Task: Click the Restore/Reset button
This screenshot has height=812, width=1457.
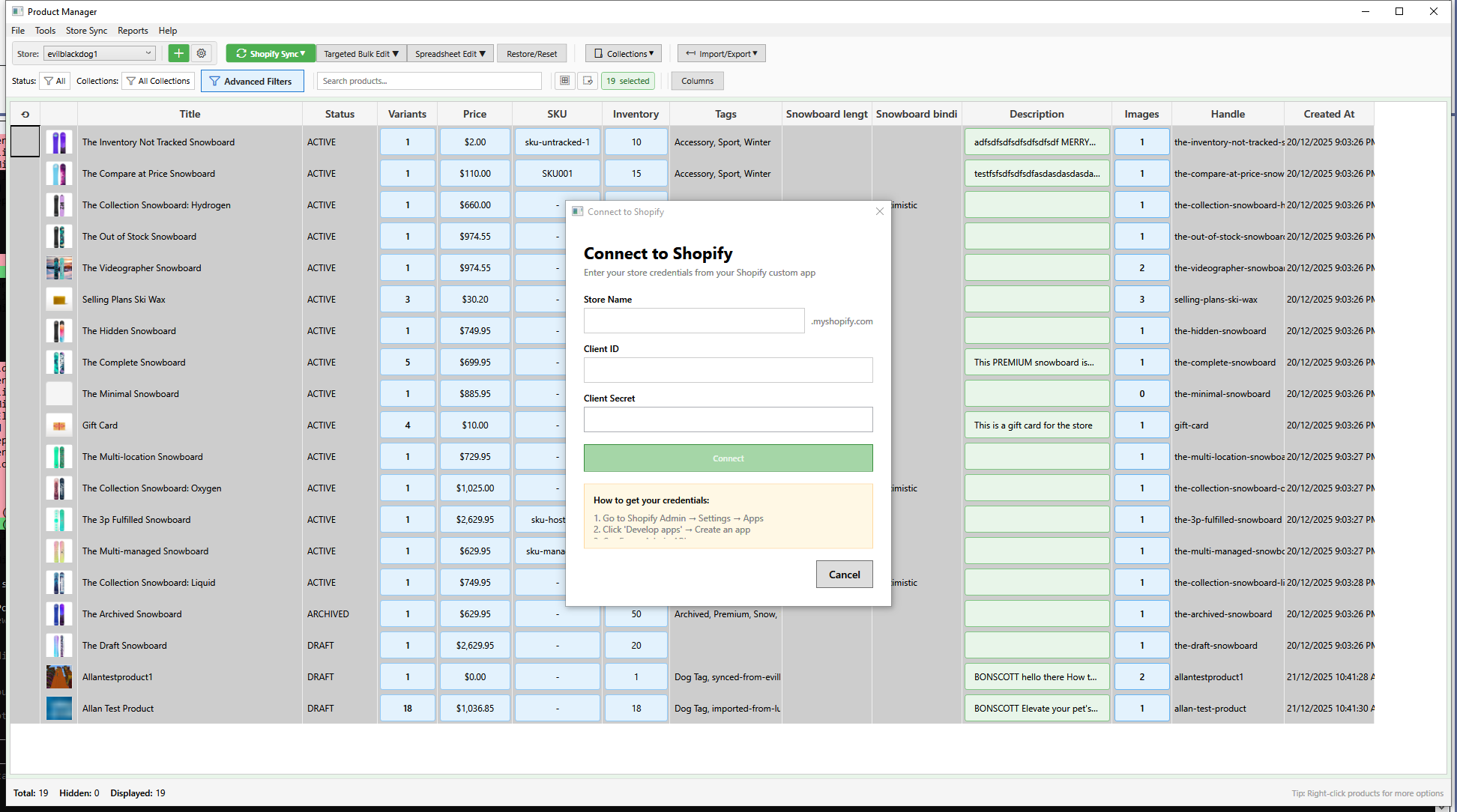Action: pos(532,53)
